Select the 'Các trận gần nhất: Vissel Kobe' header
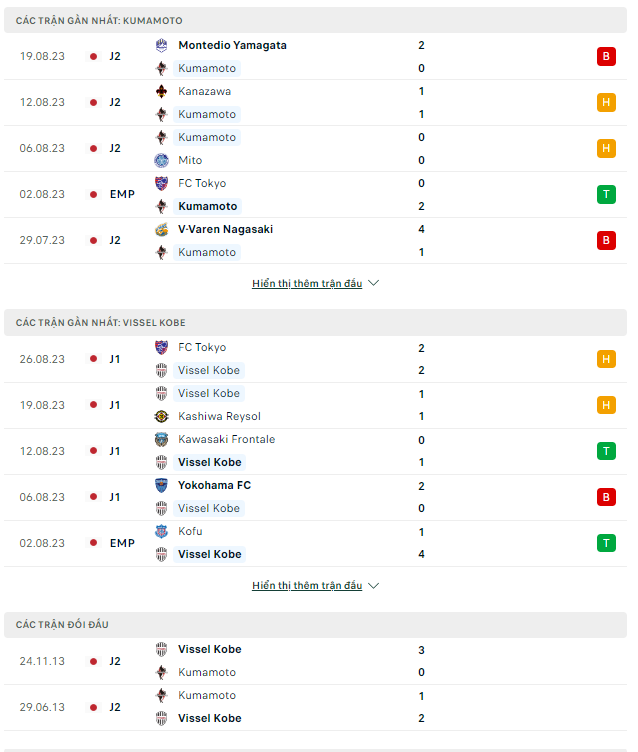Viewport: 638px width, 752px height. [315, 322]
